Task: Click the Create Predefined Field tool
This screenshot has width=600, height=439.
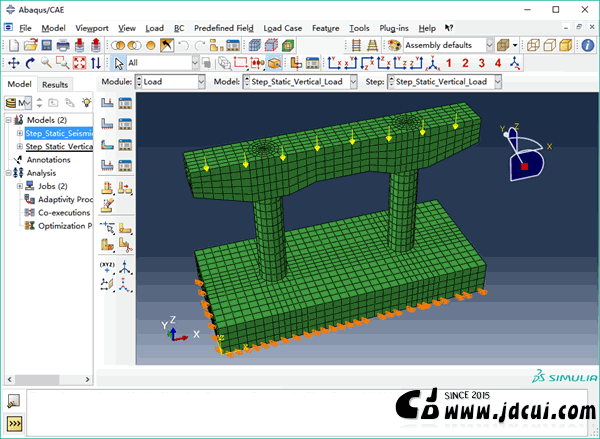Action: point(107,145)
